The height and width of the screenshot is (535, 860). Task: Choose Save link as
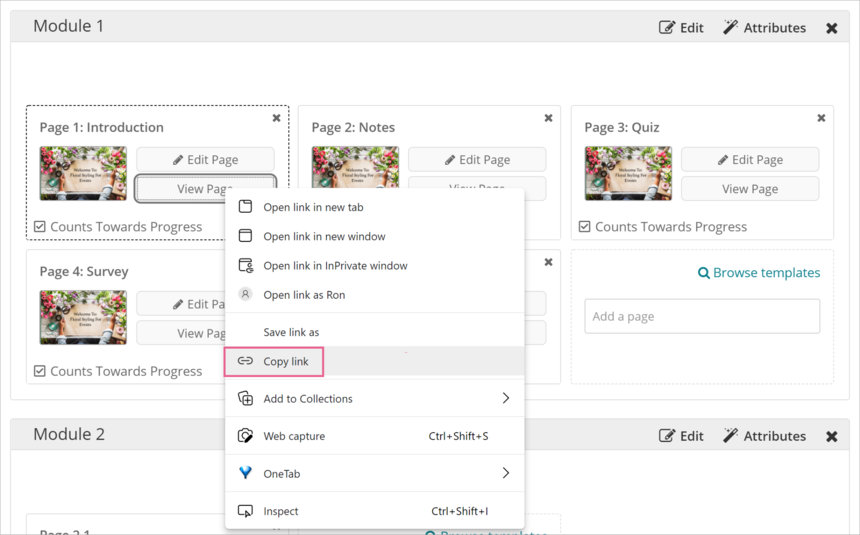click(x=375, y=332)
